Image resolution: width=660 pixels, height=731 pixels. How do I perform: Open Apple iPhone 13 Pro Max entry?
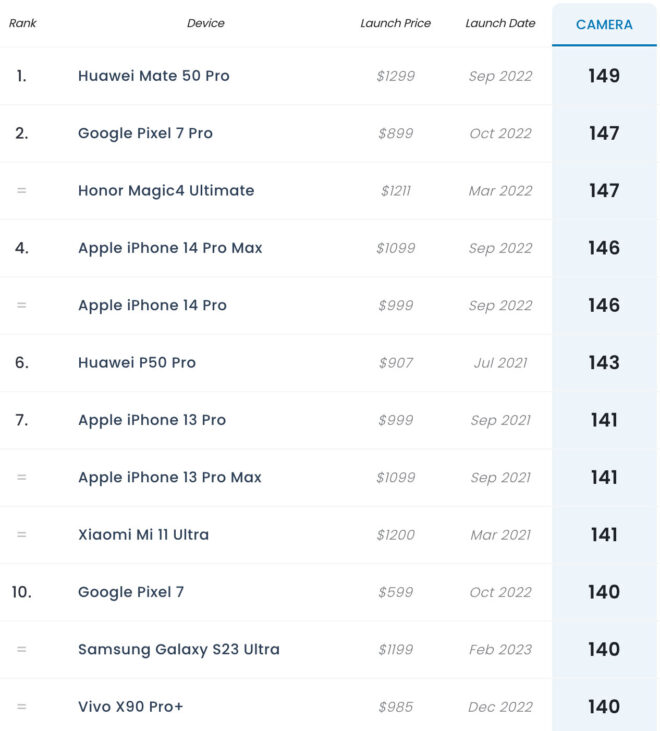pyautogui.click(x=170, y=477)
